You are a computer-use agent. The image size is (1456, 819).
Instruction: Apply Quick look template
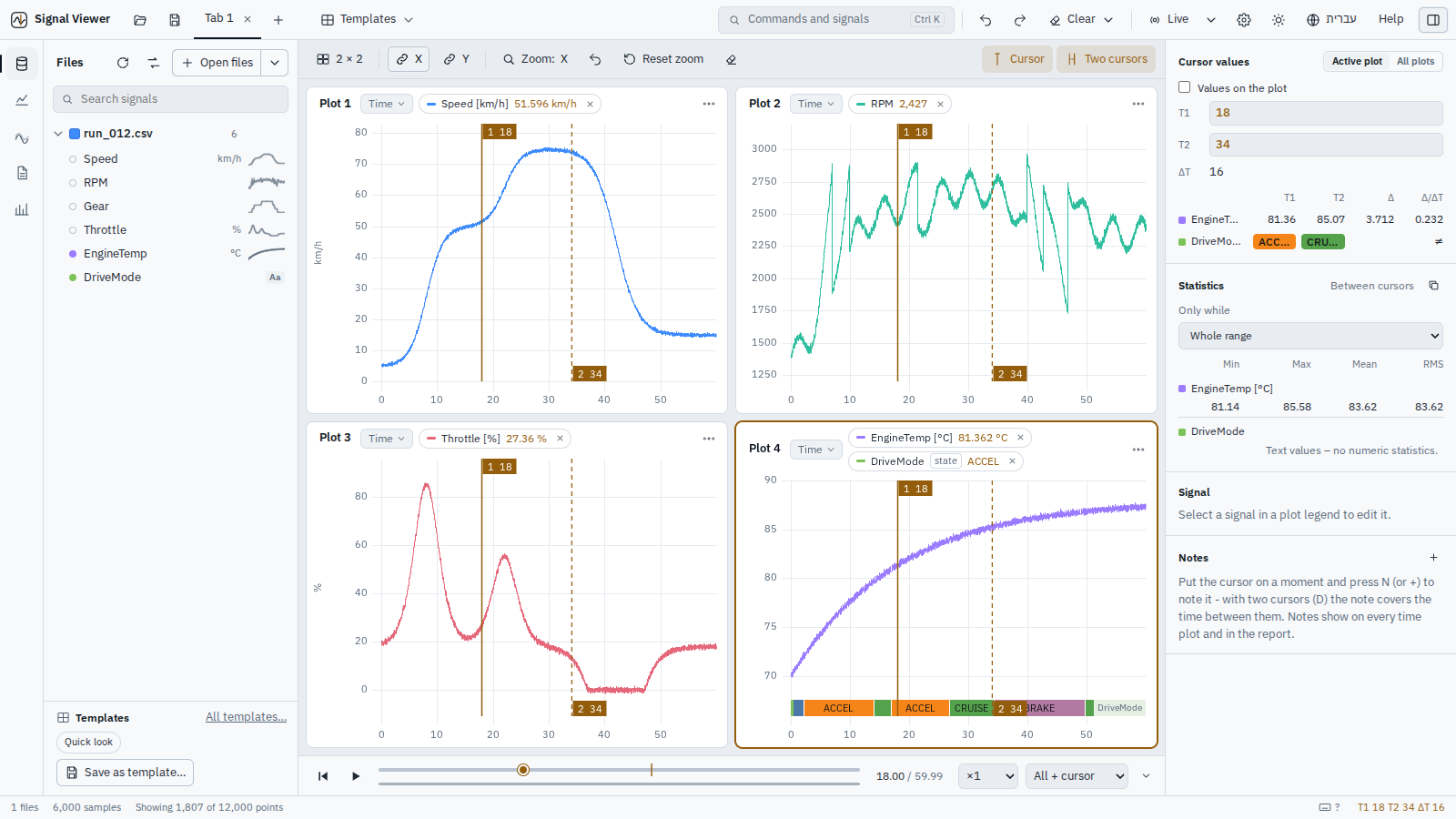tap(88, 743)
